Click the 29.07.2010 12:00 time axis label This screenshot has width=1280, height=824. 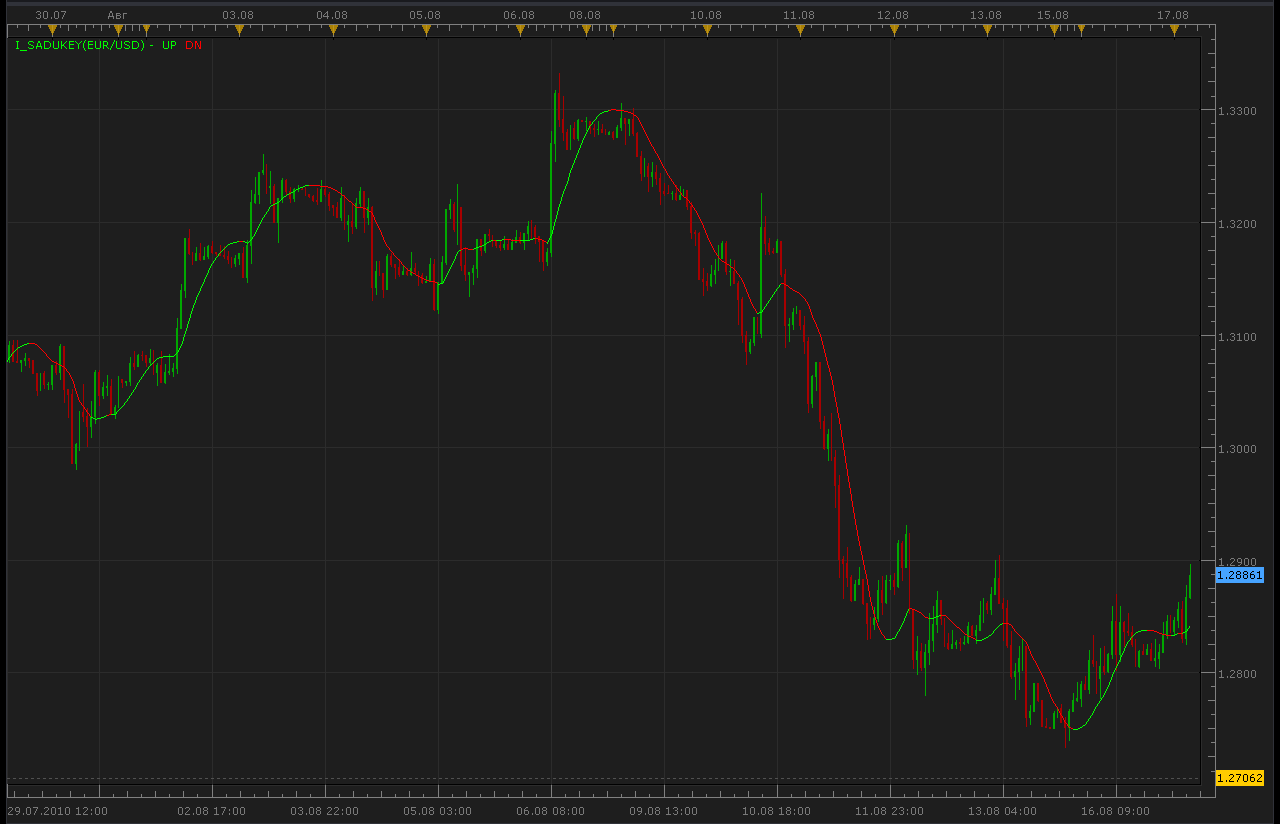click(x=57, y=810)
